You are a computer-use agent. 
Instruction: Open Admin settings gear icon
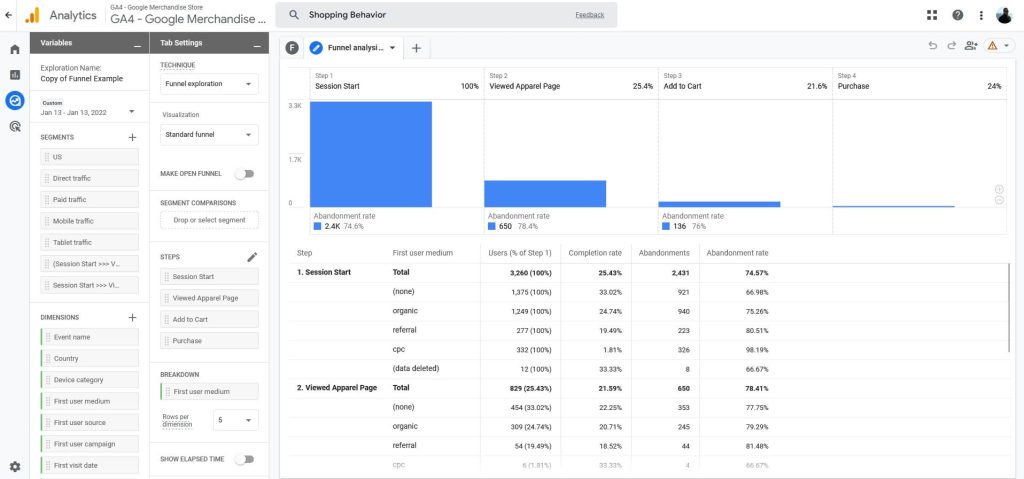pos(14,467)
